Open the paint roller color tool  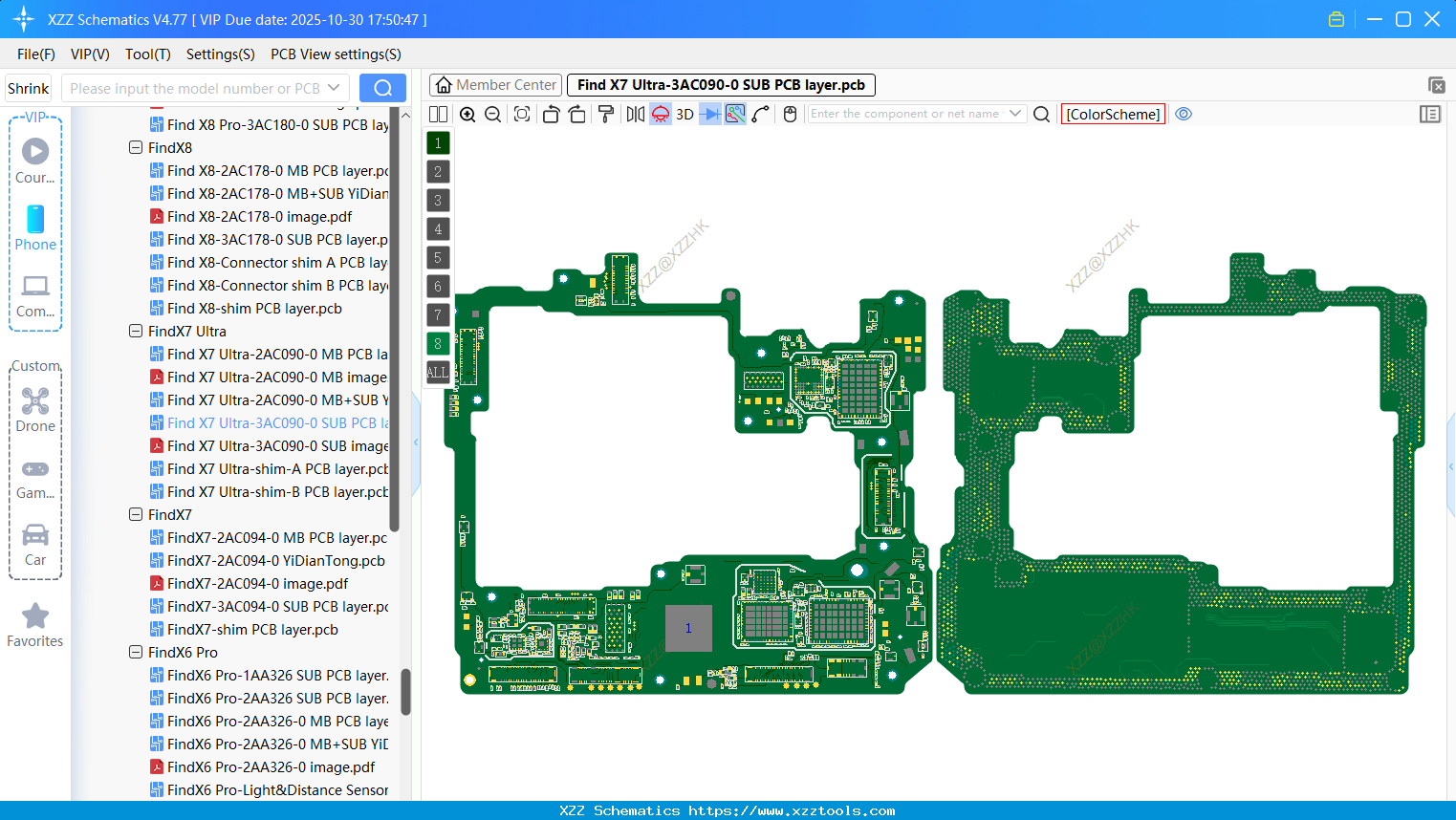click(x=605, y=114)
